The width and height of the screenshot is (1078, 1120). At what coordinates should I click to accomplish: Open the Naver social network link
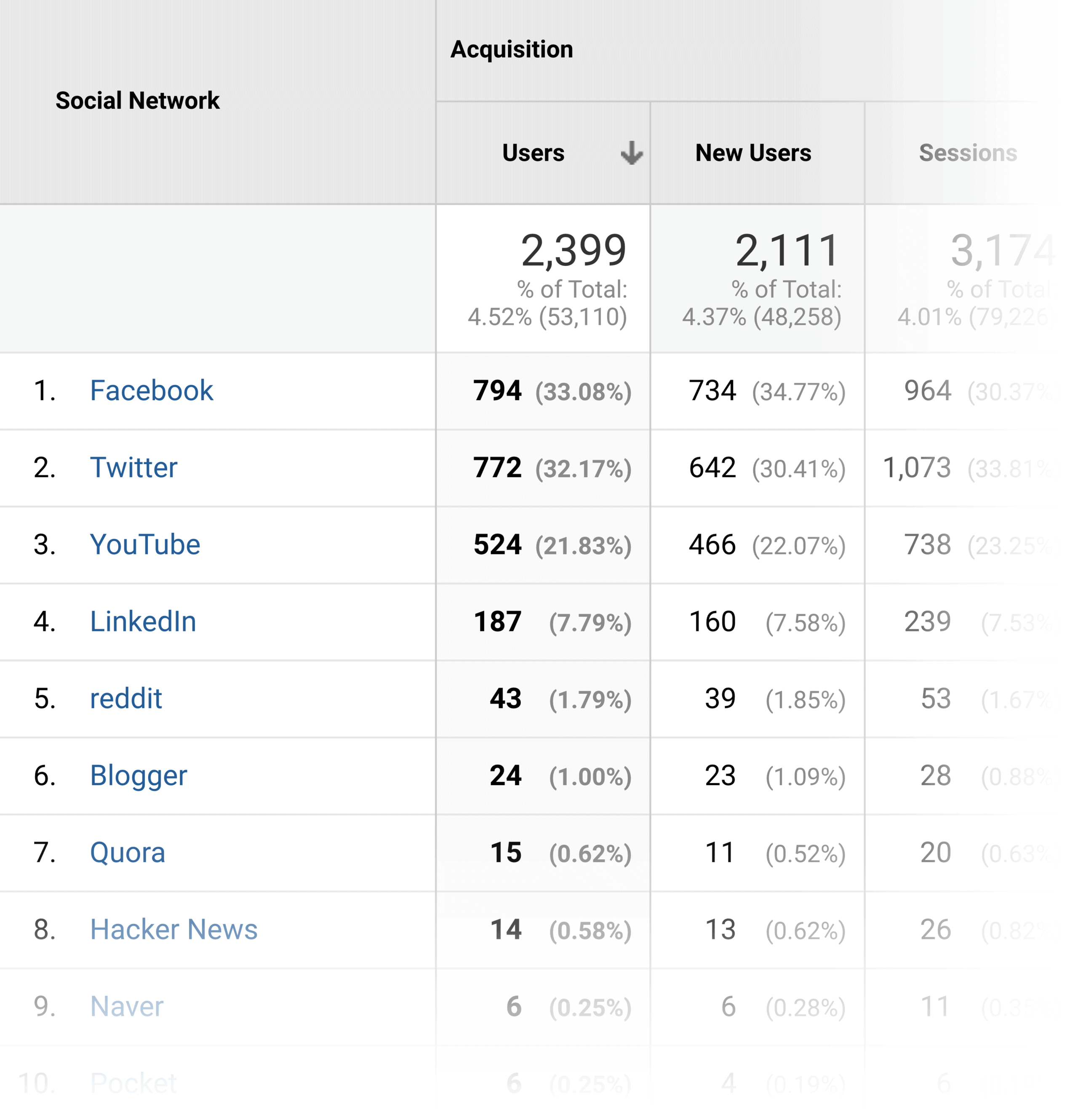coord(127,1006)
